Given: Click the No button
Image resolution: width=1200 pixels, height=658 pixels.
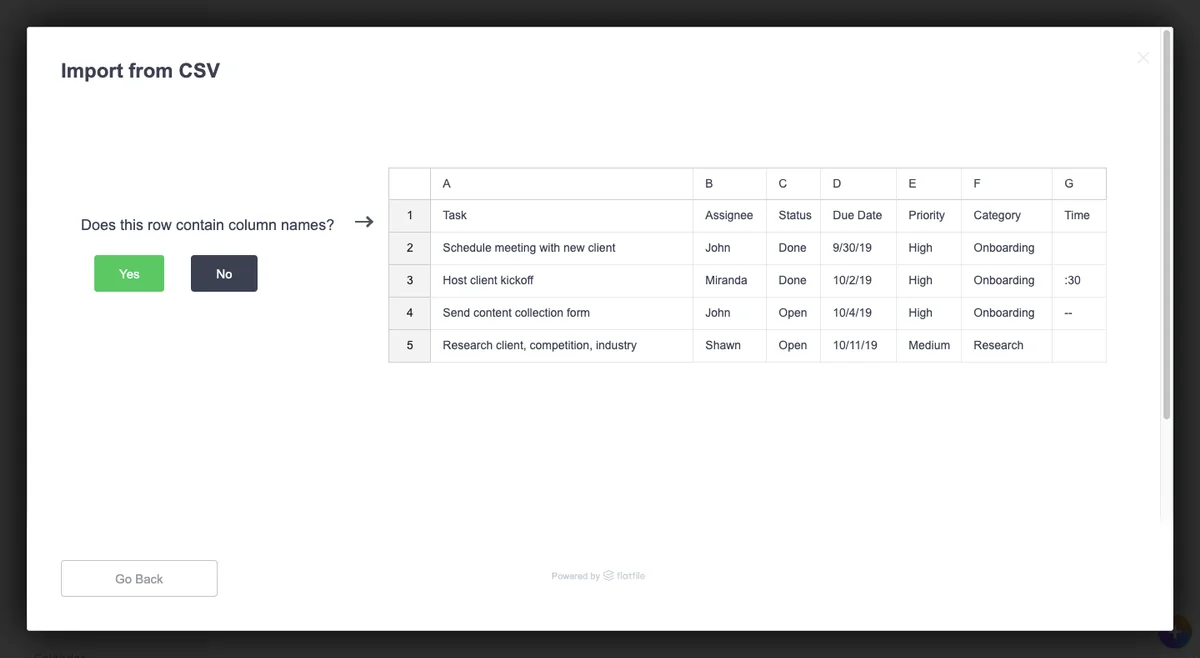Looking at the screenshot, I should (224, 273).
